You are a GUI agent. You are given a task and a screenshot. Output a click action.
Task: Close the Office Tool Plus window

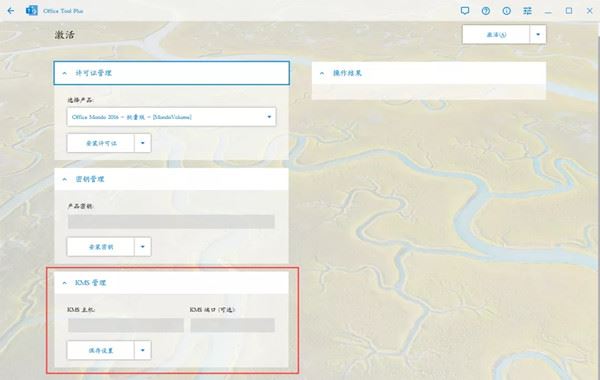[590, 11]
